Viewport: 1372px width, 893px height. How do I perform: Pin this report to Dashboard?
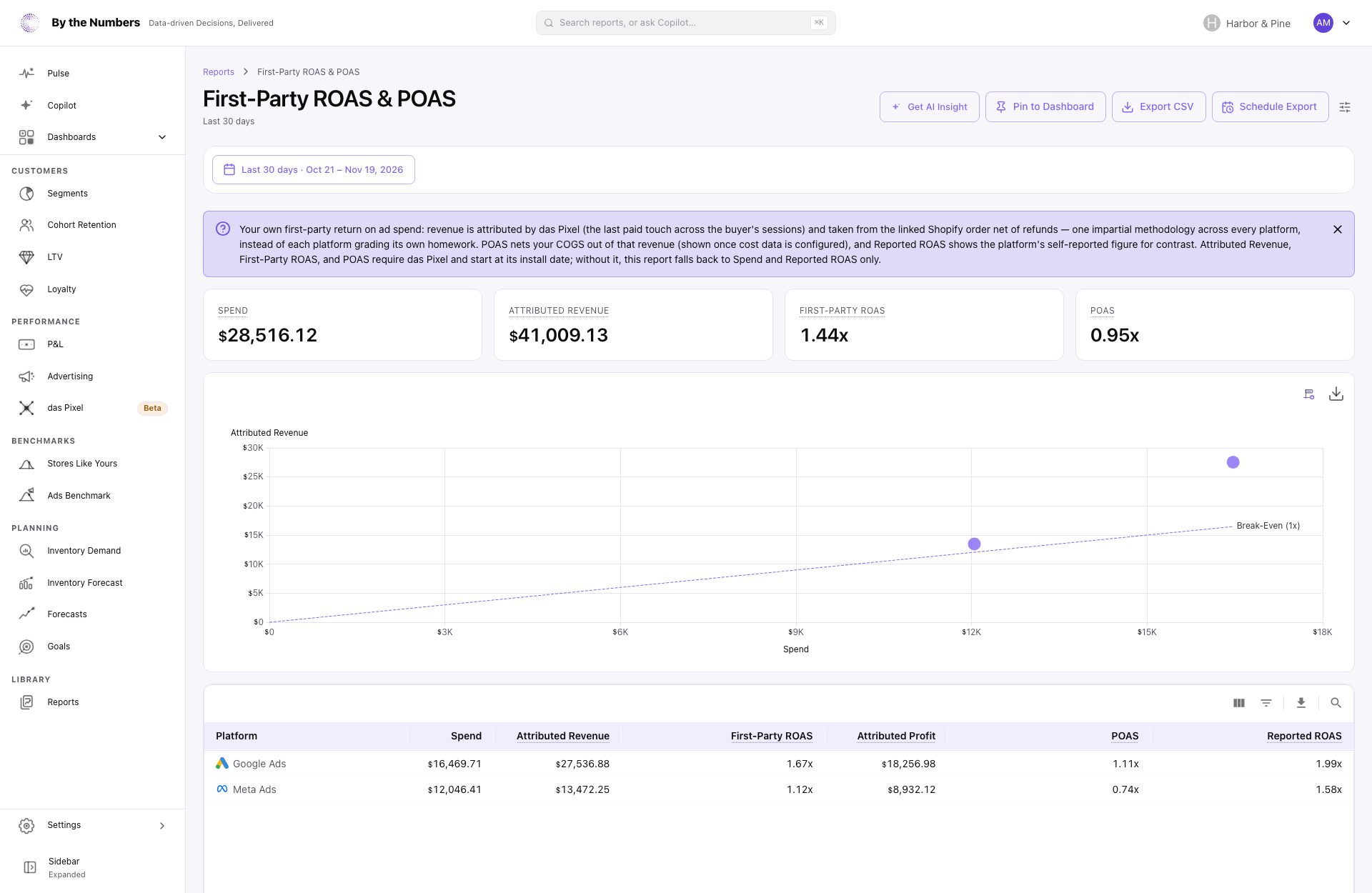1045,107
